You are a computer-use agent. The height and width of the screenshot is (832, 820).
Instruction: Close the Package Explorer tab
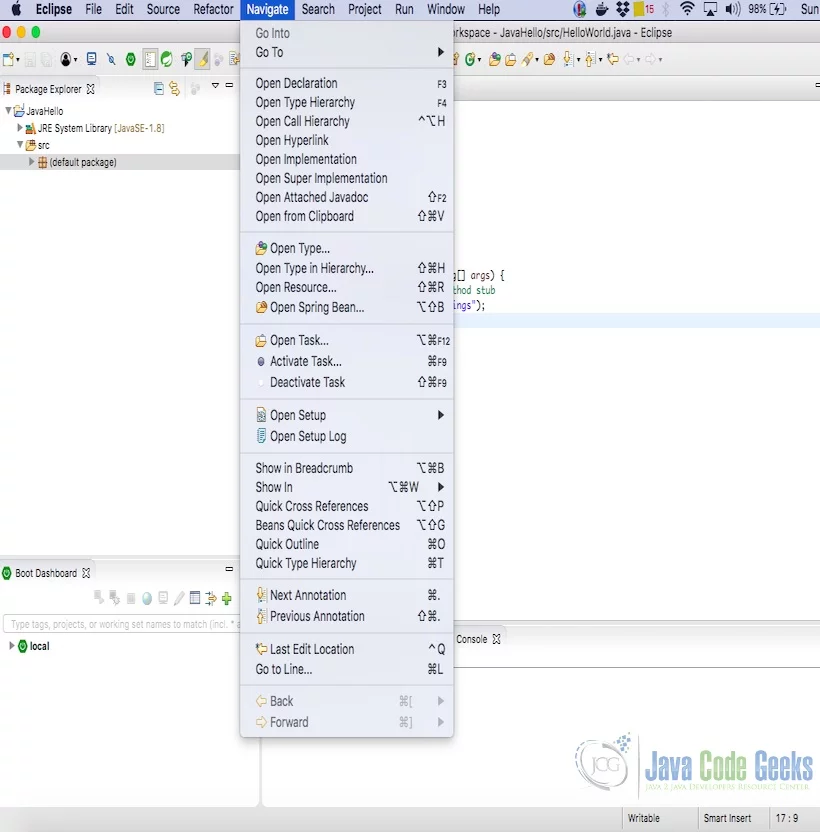click(x=91, y=89)
